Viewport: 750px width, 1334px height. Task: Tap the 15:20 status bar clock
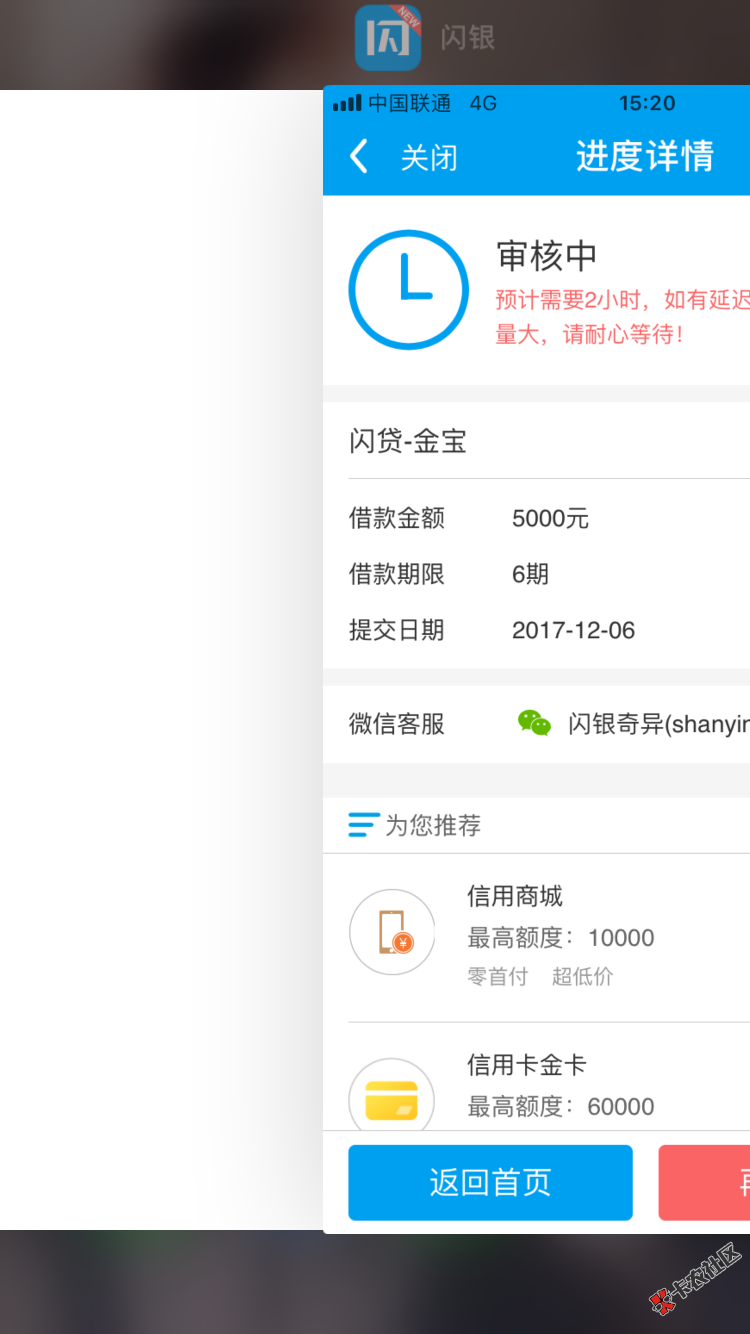coord(647,103)
